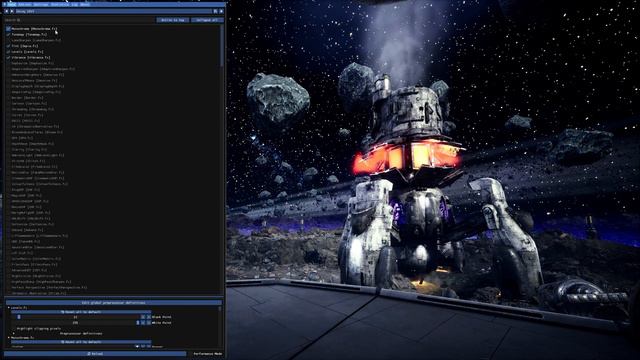
Task: Click the save preset icon
Action: coord(216,11)
